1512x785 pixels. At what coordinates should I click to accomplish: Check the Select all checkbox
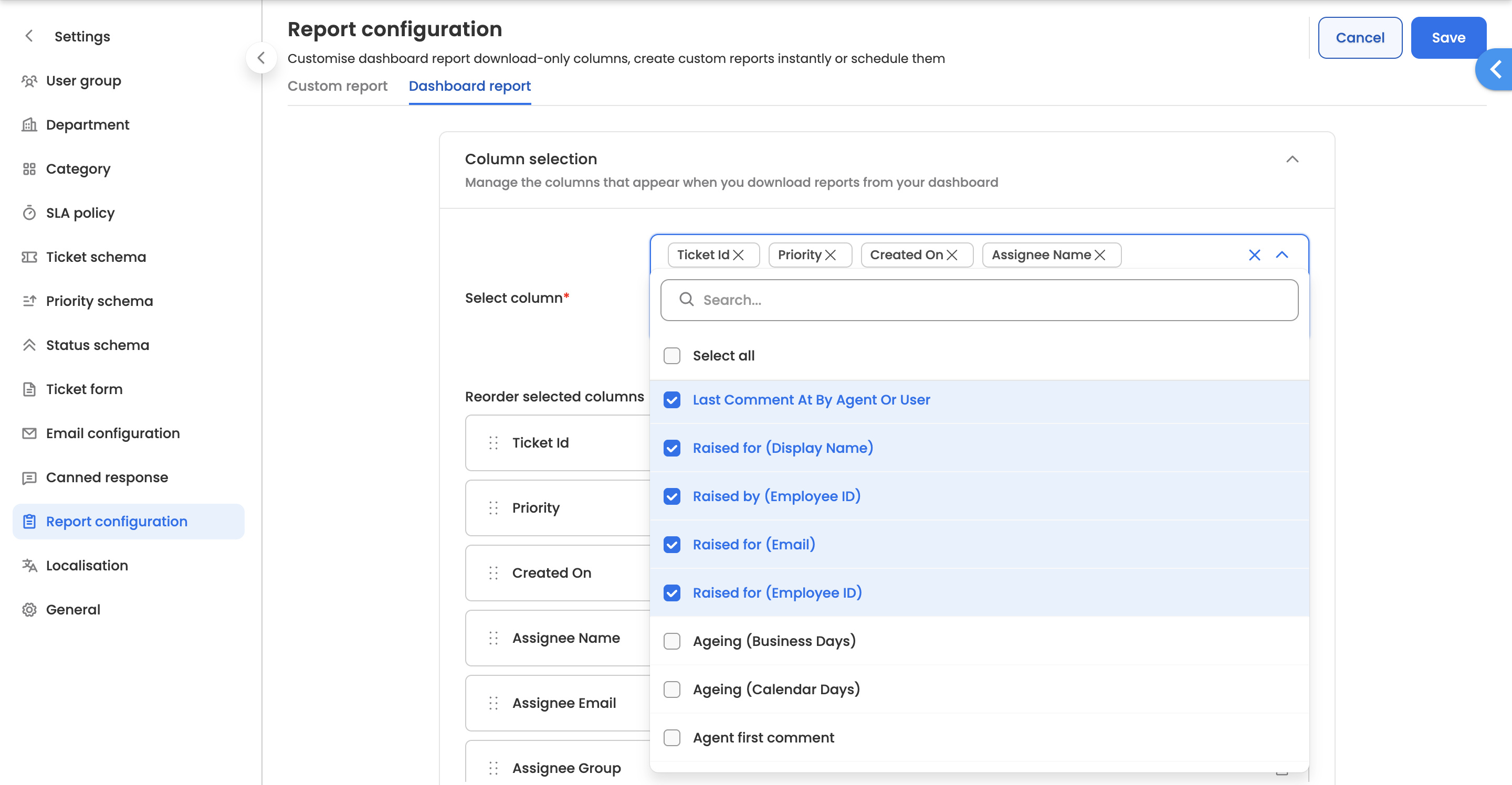click(x=671, y=356)
